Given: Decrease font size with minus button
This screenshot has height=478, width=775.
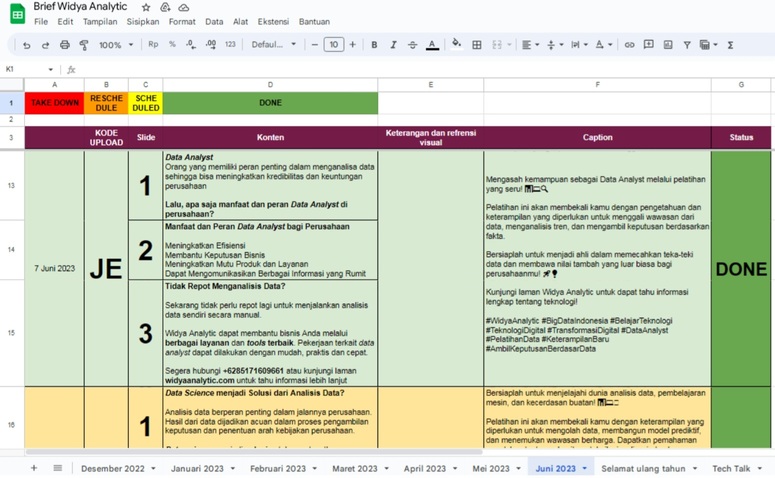Looking at the screenshot, I should tap(314, 44).
